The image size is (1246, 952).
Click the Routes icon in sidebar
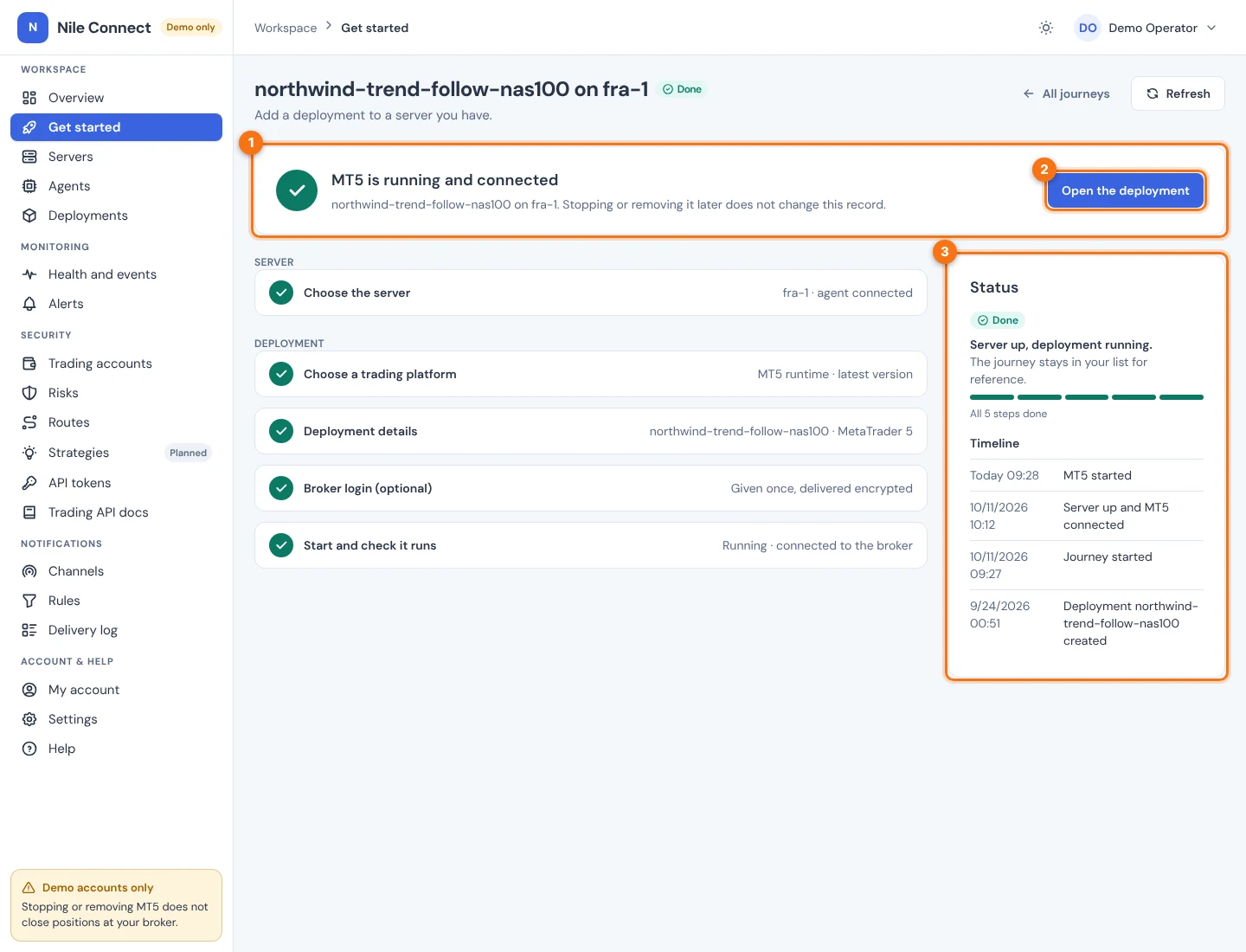29,422
